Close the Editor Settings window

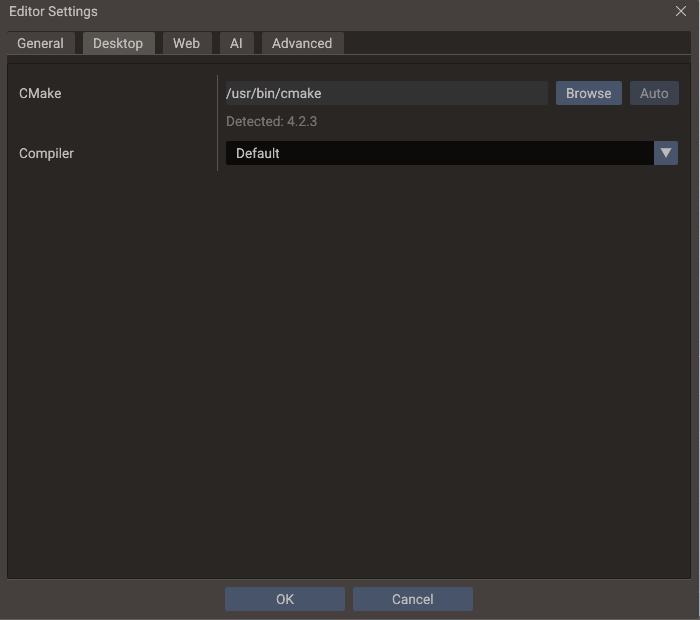[x=681, y=11]
